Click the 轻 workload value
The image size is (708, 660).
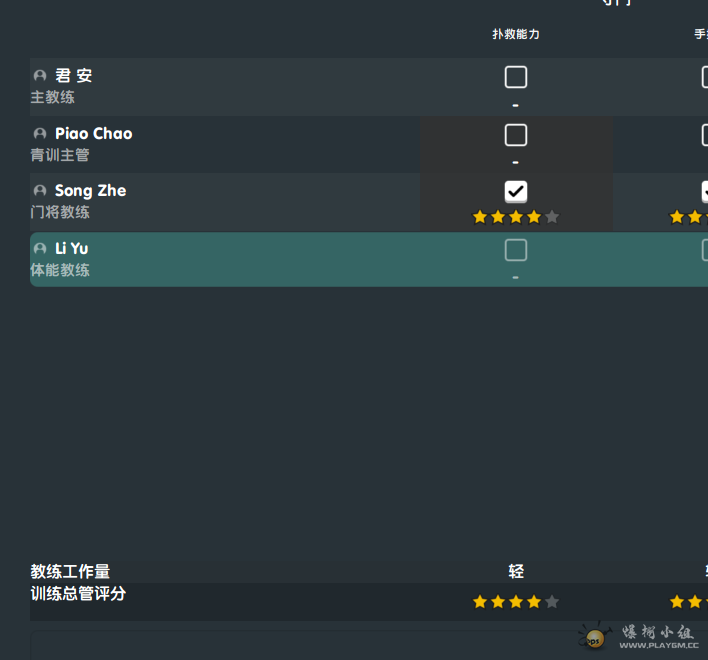click(516, 572)
